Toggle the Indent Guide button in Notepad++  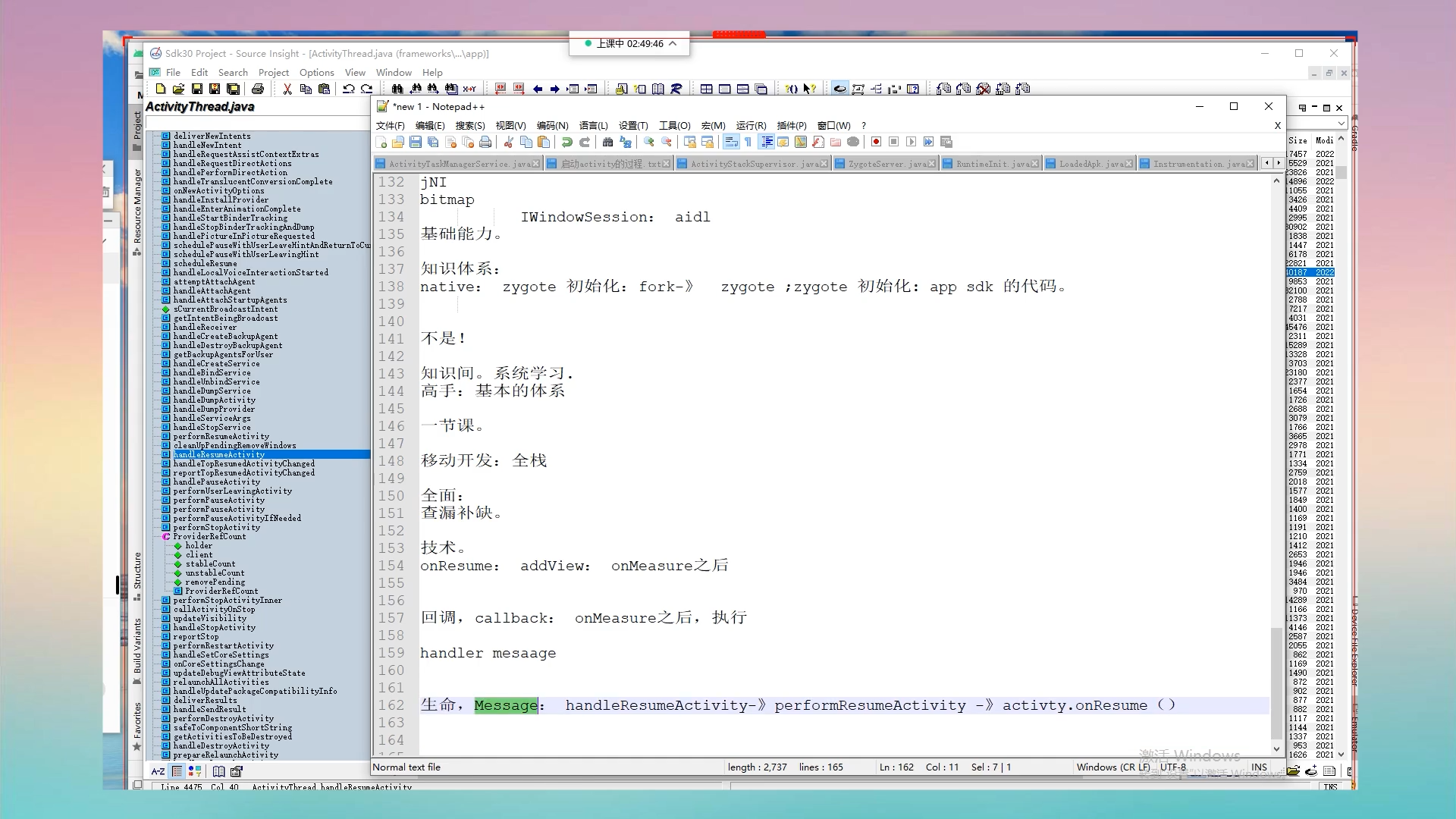tap(767, 142)
